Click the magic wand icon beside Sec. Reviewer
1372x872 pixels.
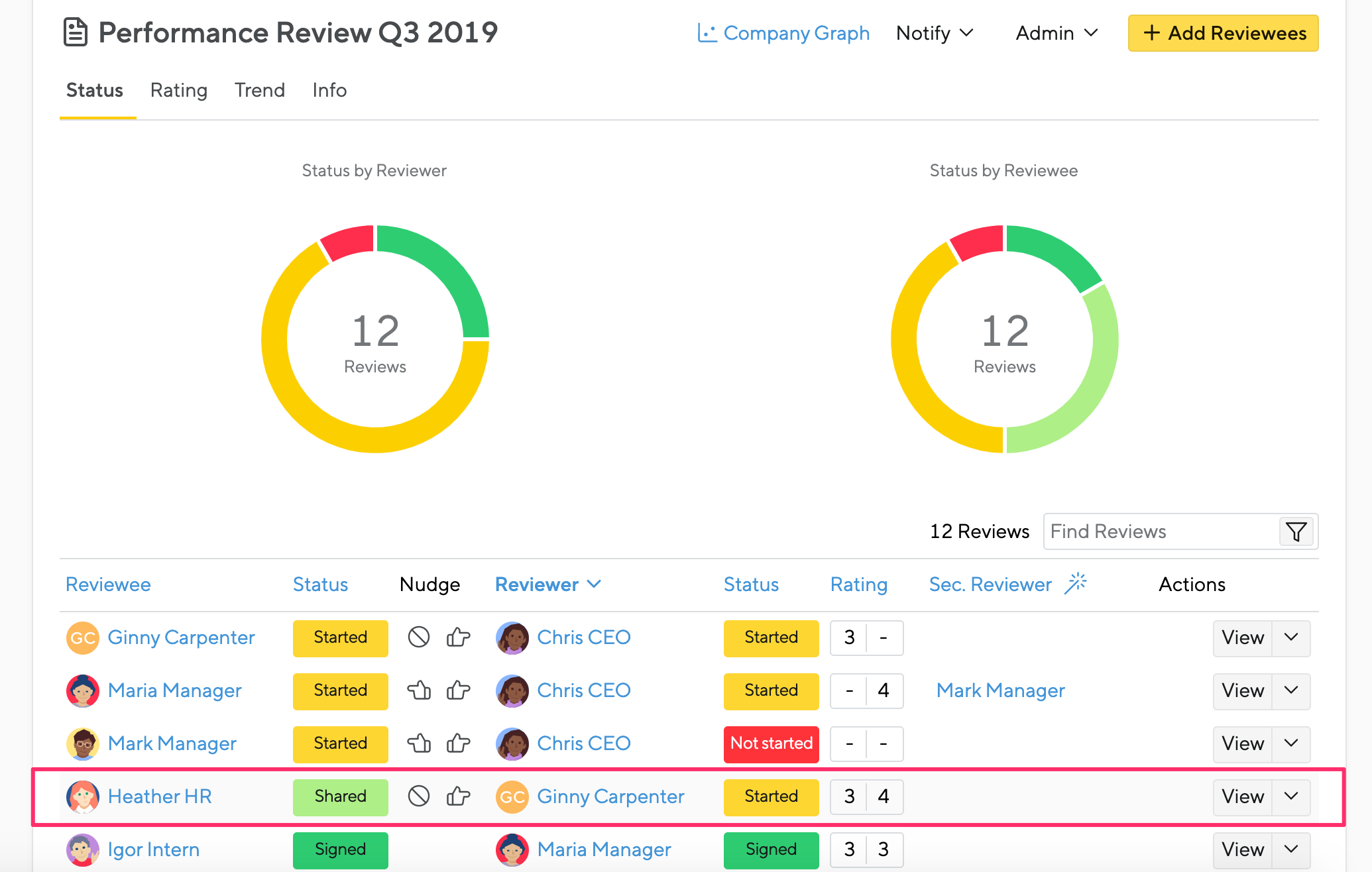click(x=1076, y=584)
